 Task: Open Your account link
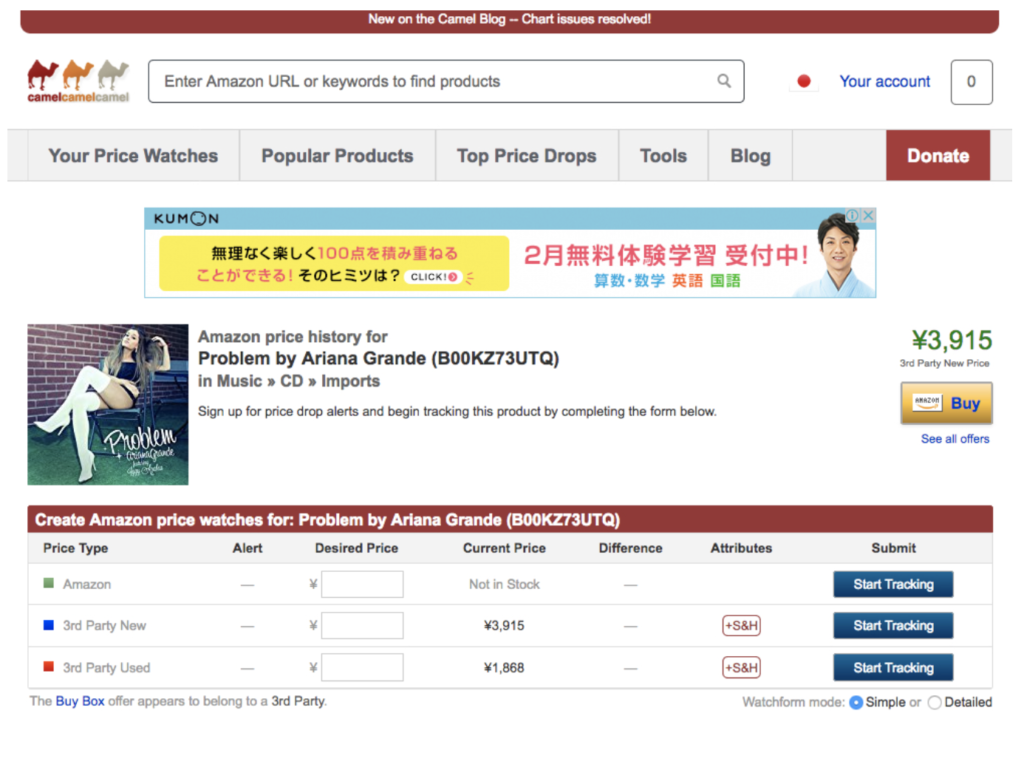coord(884,82)
